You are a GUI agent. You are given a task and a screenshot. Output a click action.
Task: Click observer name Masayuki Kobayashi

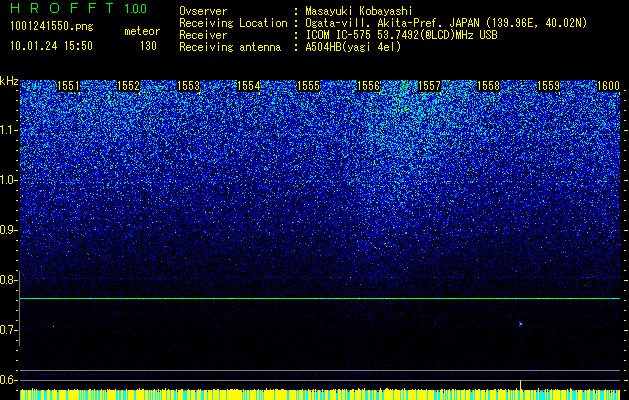click(x=358, y=12)
